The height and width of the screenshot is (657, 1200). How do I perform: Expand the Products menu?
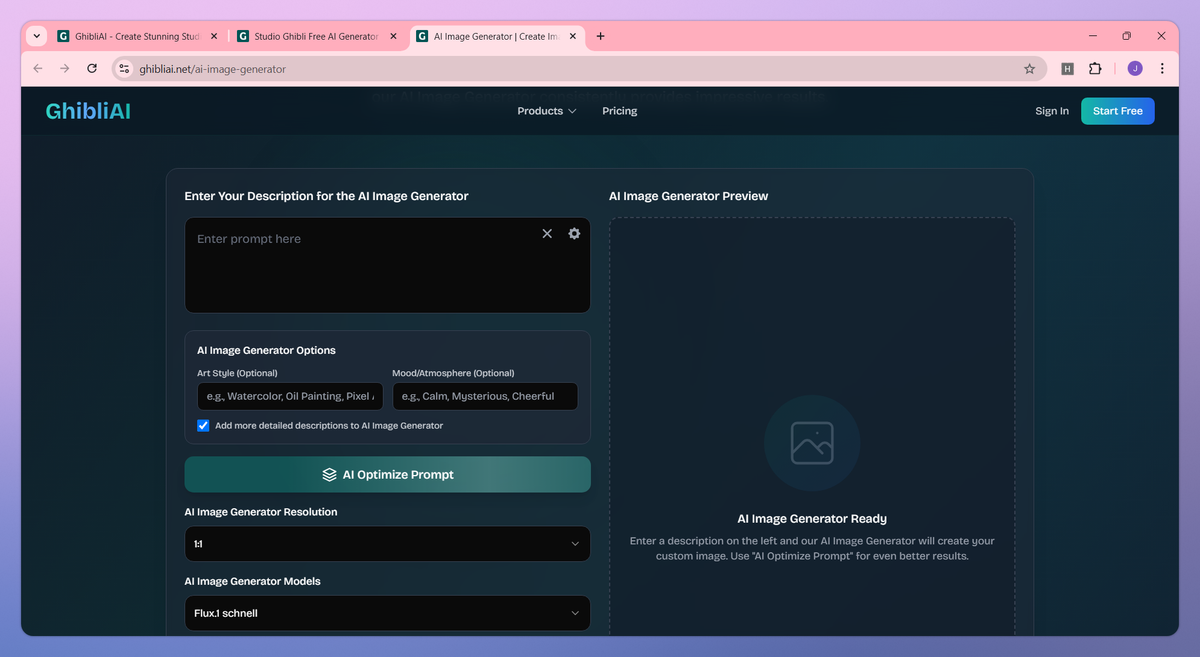(x=546, y=111)
